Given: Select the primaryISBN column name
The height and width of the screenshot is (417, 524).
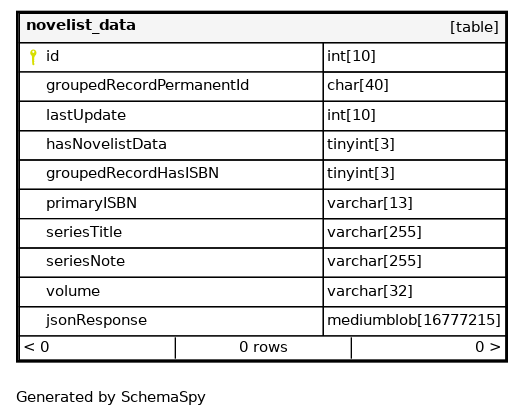Looking at the screenshot, I should (91, 203).
